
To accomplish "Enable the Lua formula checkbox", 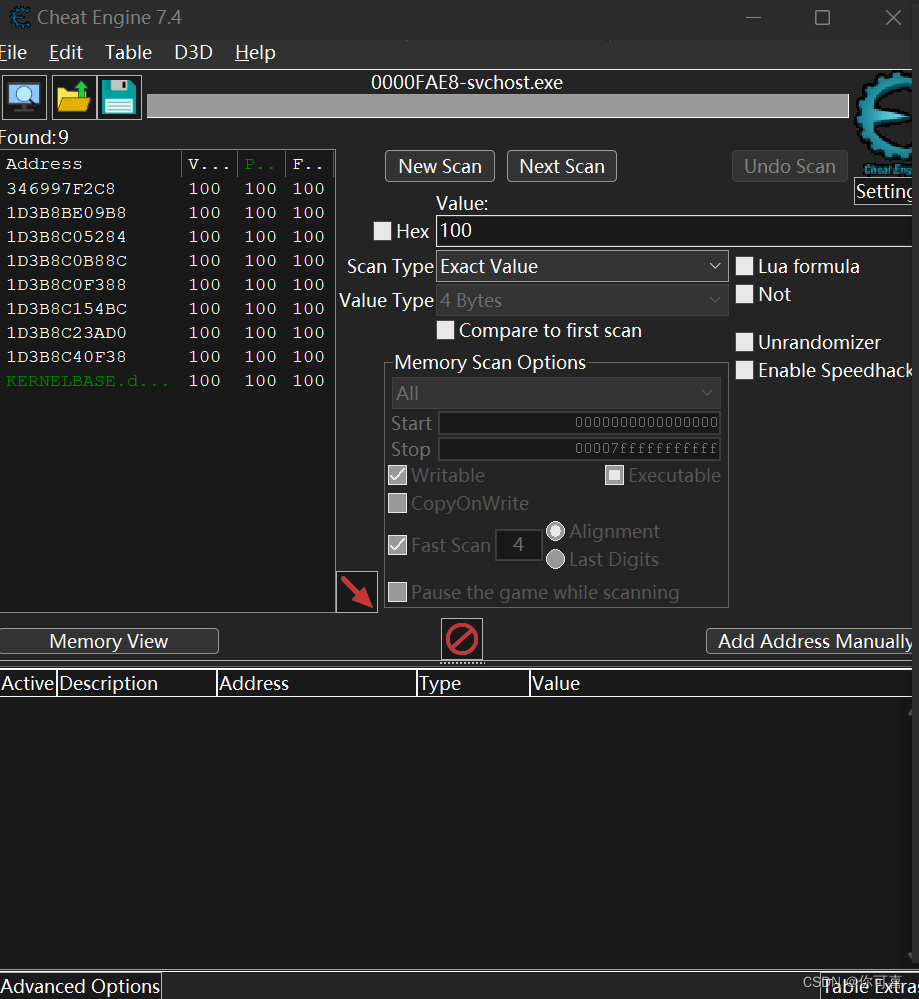I will pyautogui.click(x=744, y=266).
